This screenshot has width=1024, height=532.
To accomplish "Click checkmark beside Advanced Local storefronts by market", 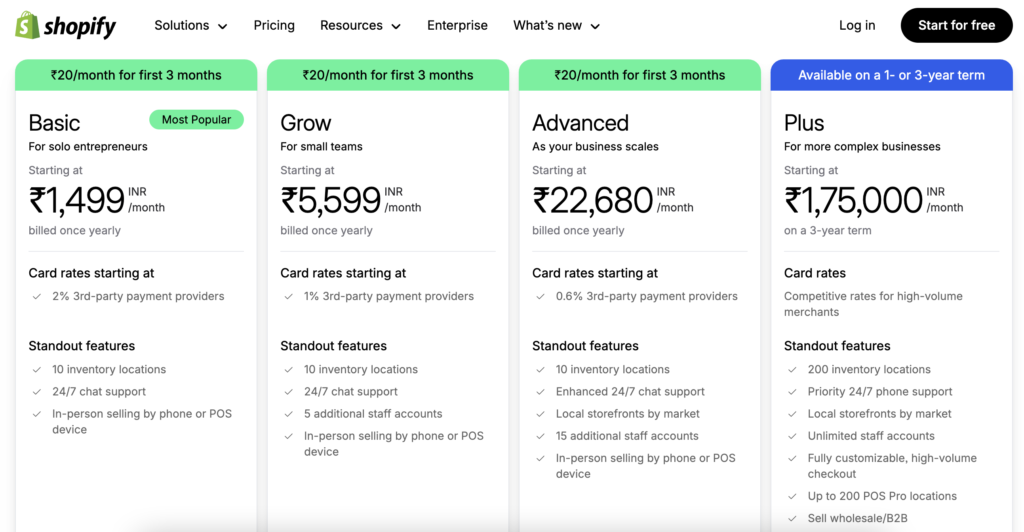I will (x=541, y=414).
